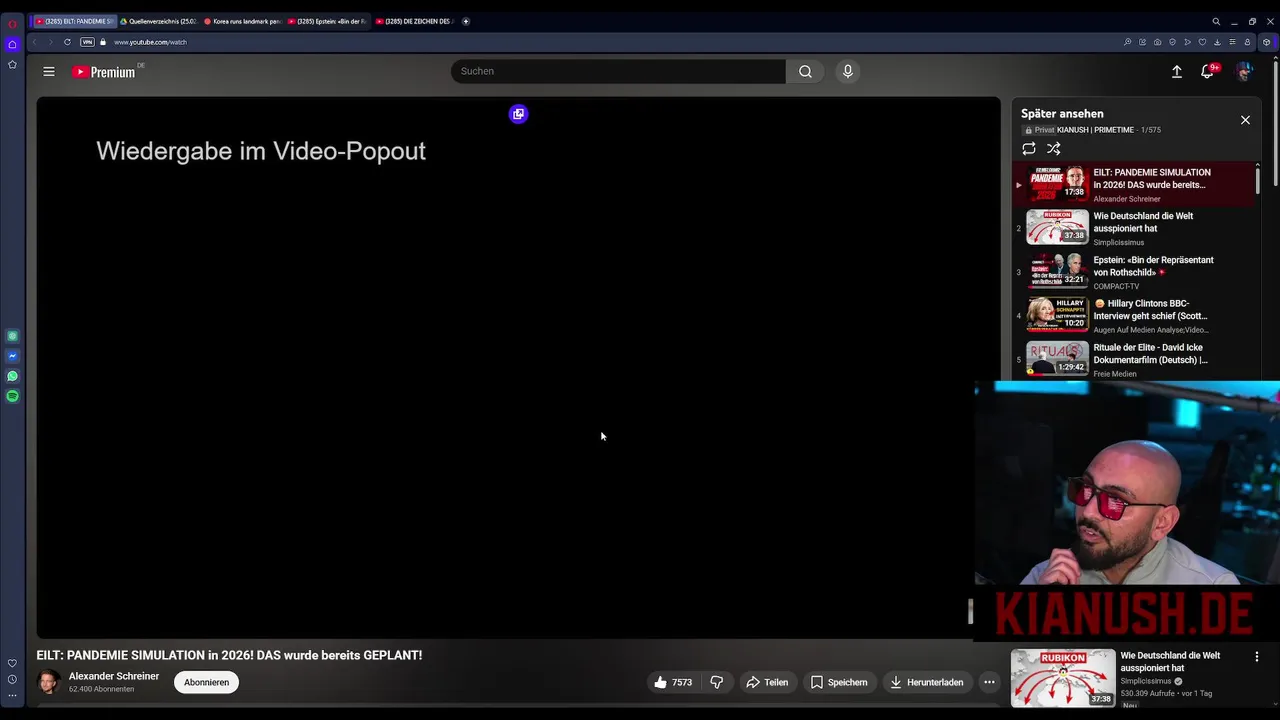Share the video via Teilen
The height and width of the screenshot is (720, 1280).
click(x=767, y=682)
